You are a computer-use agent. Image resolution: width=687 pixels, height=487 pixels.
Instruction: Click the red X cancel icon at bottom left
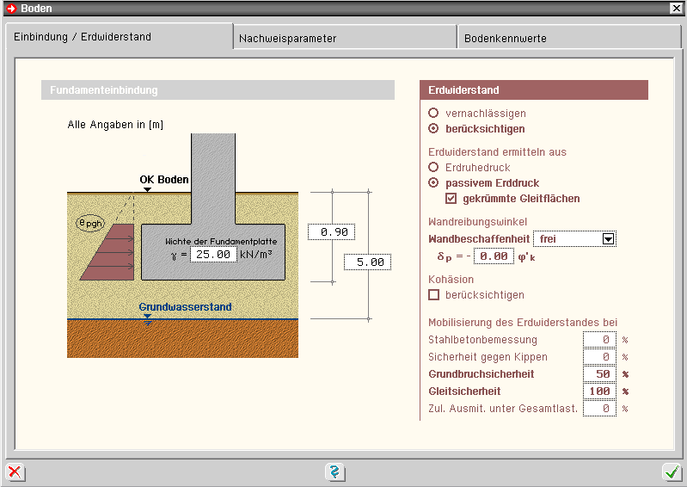click(x=15, y=472)
